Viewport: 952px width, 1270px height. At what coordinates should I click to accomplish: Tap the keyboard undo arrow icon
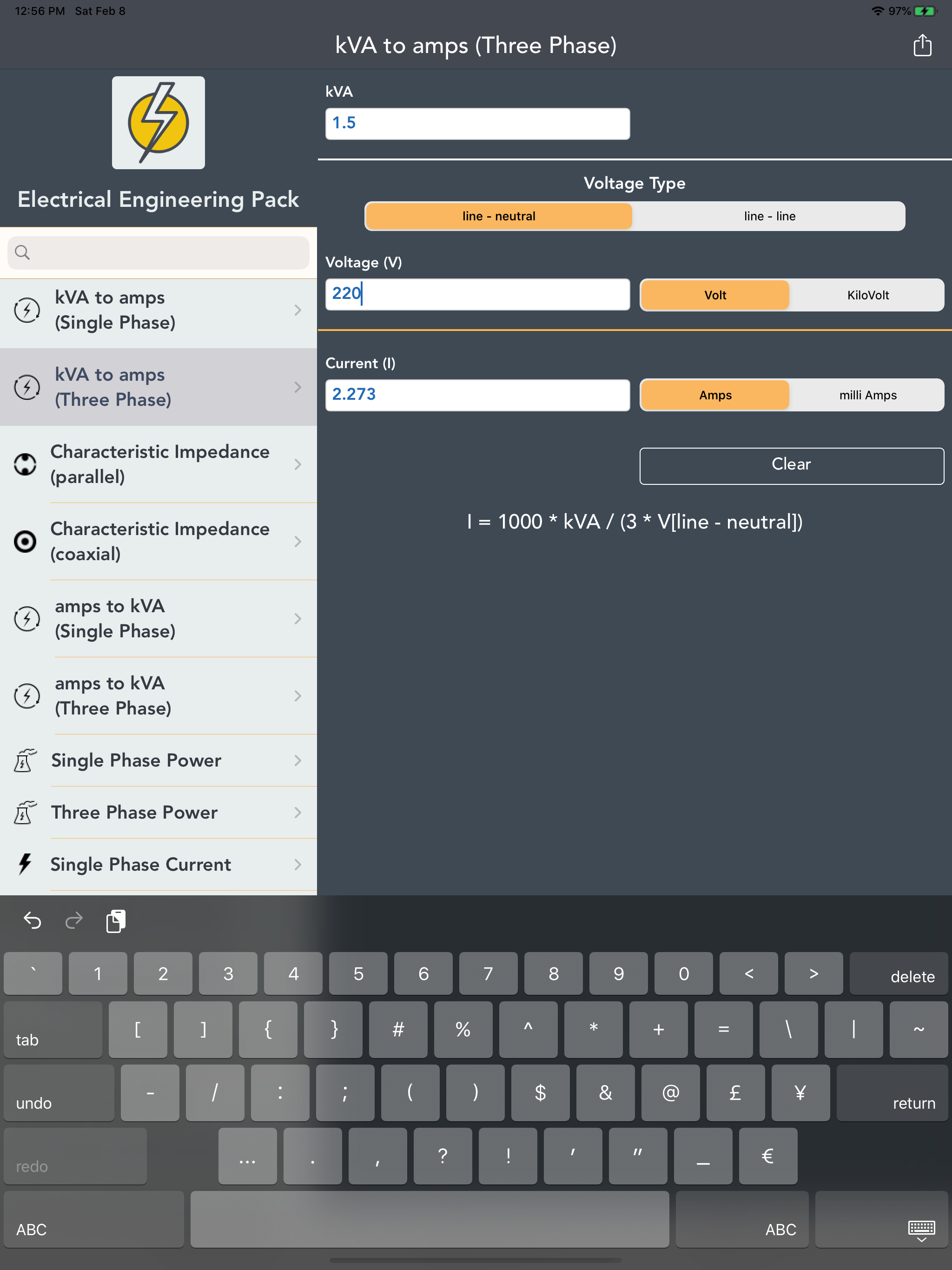[33, 921]
